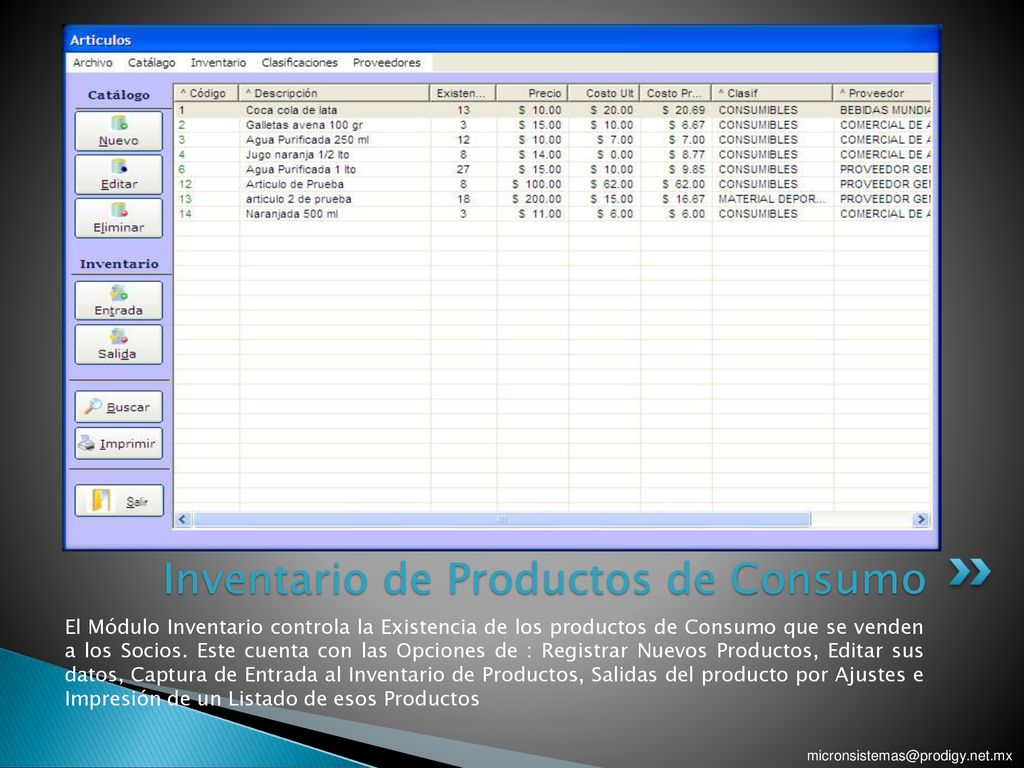
Task: Select the row Agua Purificada 1 lto
Action: 552,169
